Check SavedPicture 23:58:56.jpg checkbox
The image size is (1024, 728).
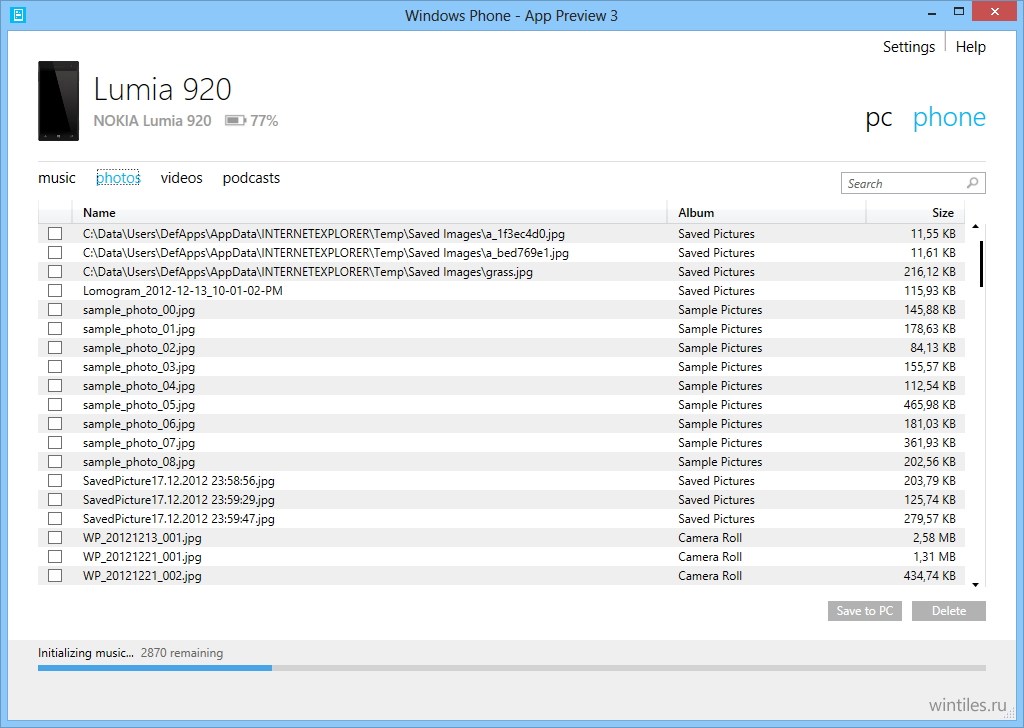tap(55, 480)
